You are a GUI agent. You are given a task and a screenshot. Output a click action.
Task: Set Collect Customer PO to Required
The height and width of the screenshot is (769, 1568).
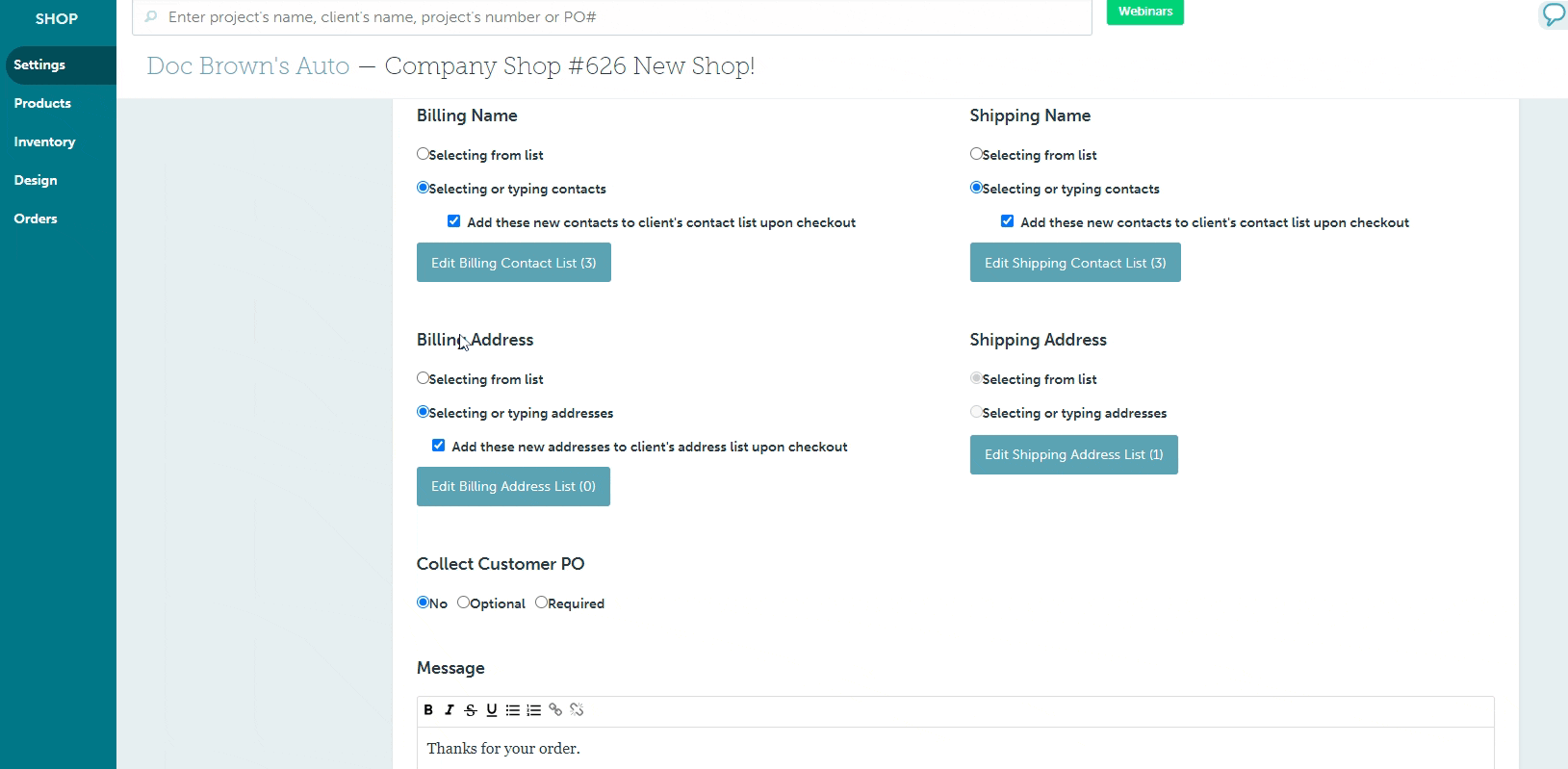542,602
